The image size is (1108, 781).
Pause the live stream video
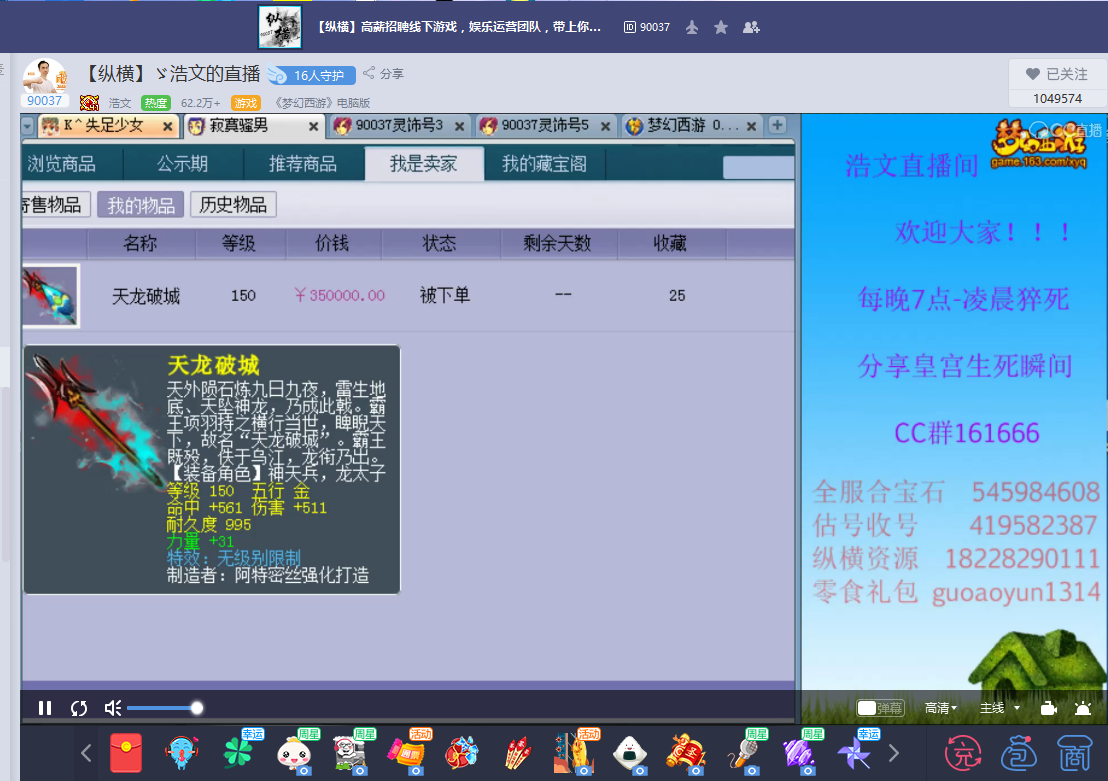45,707
